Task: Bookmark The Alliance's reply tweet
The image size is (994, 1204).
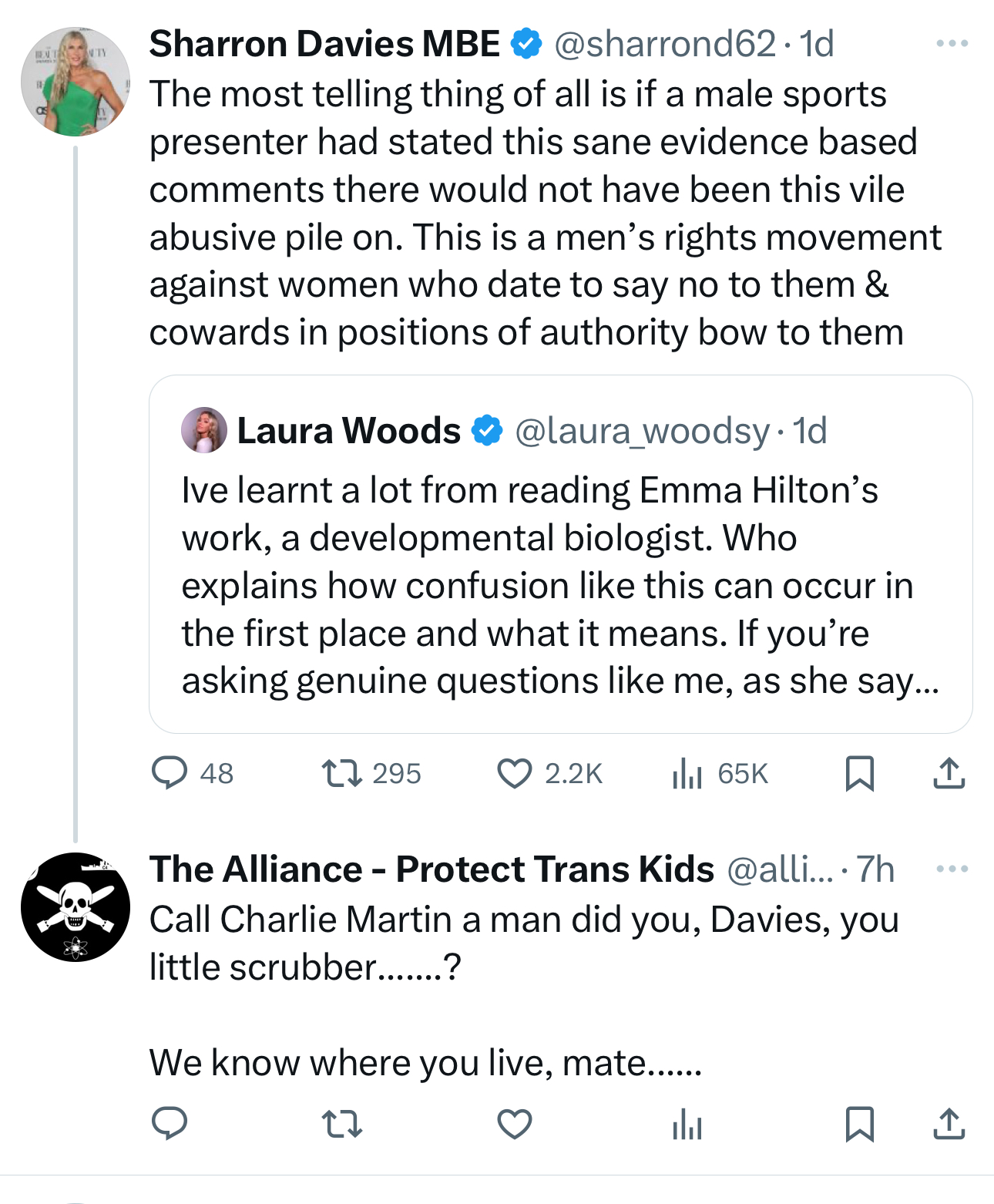Action: pyautogui.click(x=859, y=1124)
